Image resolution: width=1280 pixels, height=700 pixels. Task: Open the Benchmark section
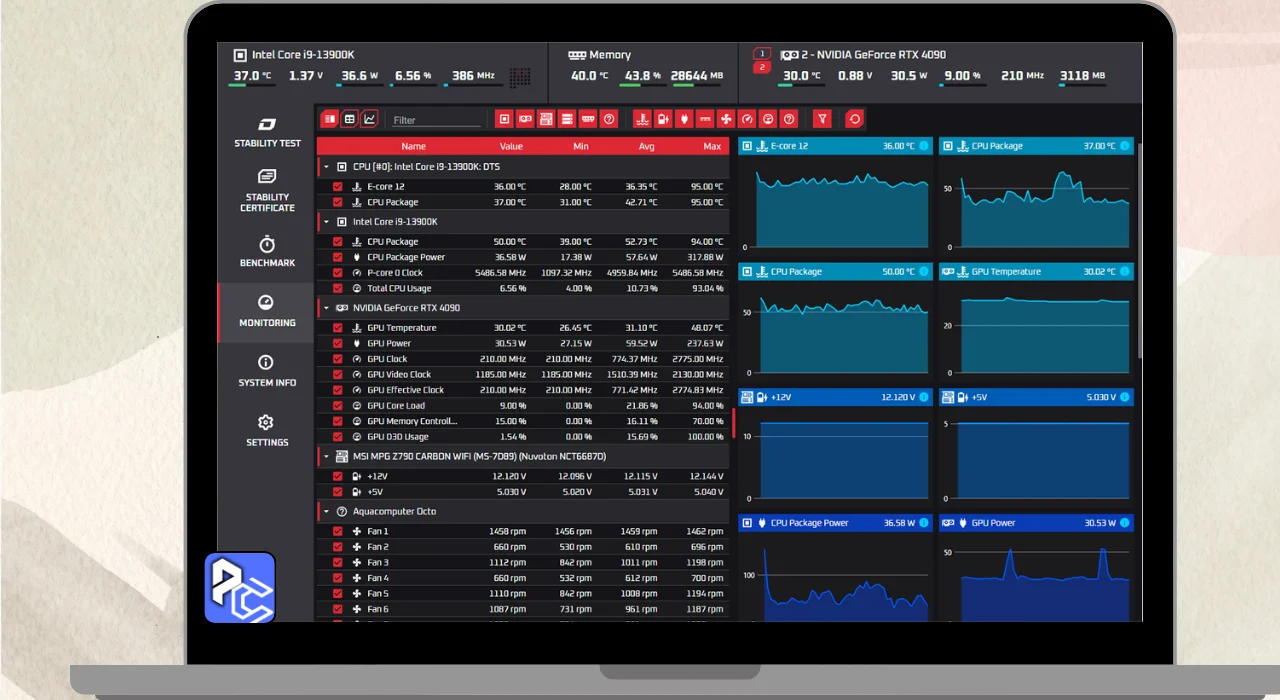coord(267,252)
